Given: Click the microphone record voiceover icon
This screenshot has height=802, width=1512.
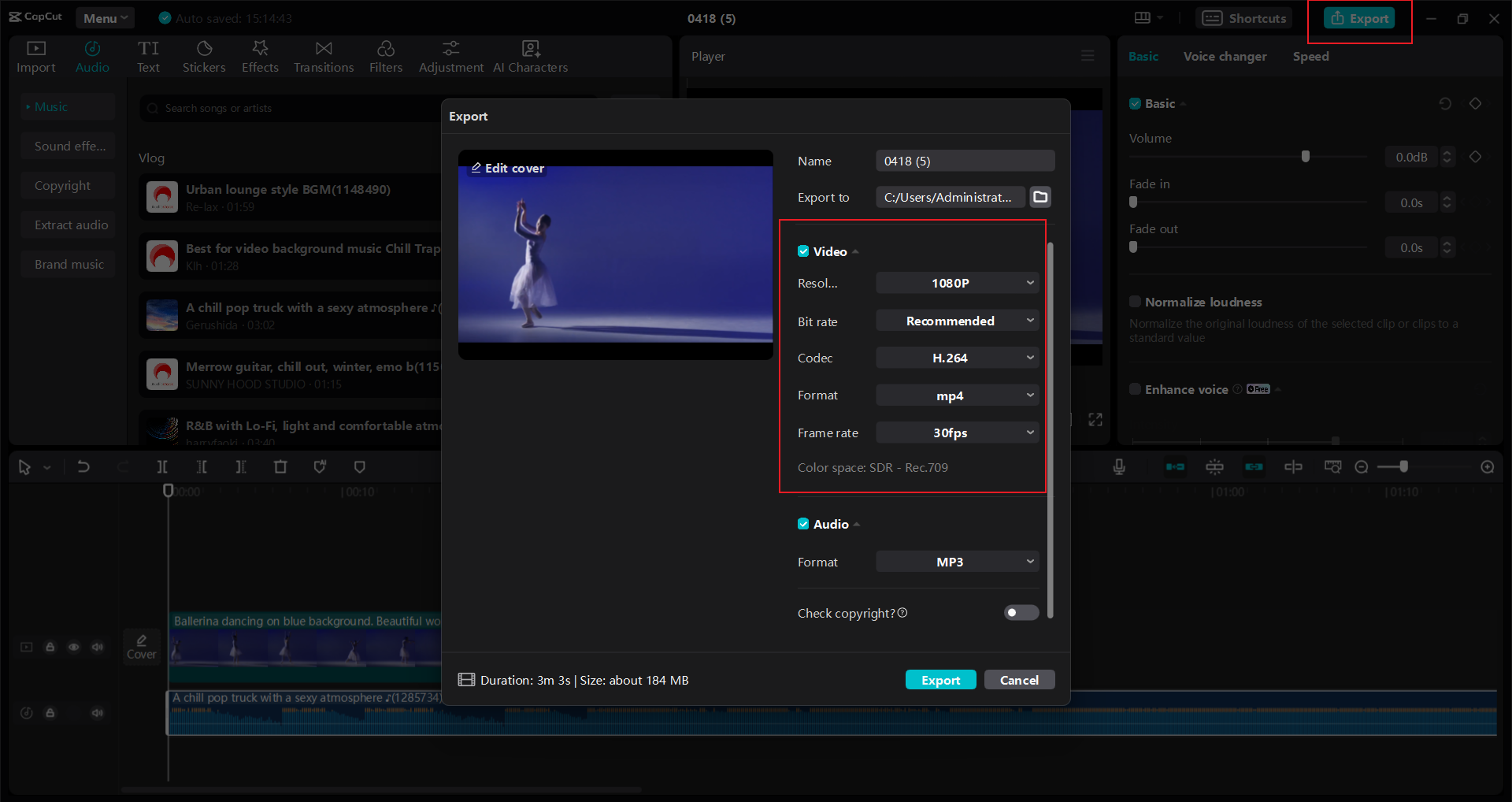Looking at the screenshot, I should point(1119,466).
